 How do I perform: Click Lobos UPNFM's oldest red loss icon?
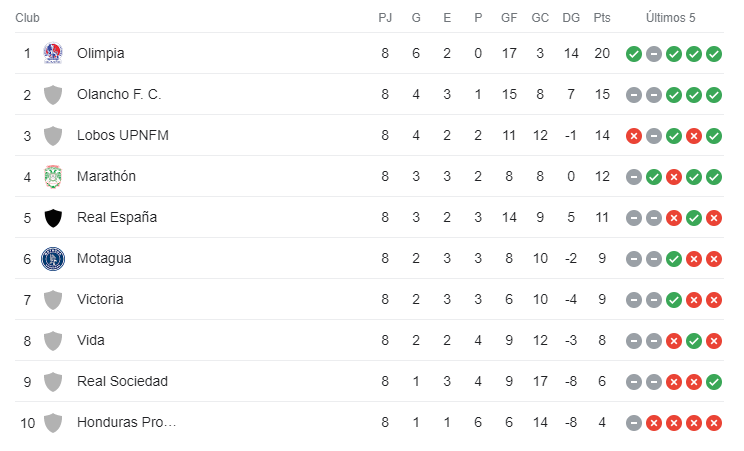tap(634, 136)
